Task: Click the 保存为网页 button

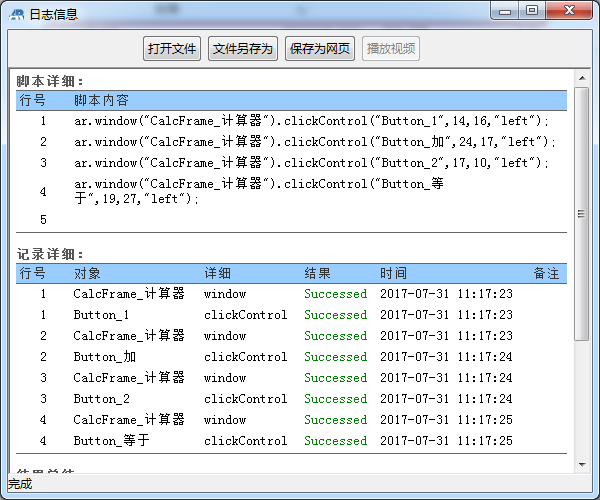Action: click(320, 49)
